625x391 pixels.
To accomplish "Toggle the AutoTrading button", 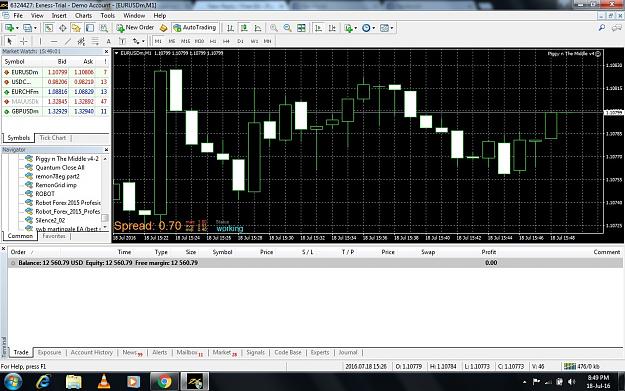I will point(195,28).
